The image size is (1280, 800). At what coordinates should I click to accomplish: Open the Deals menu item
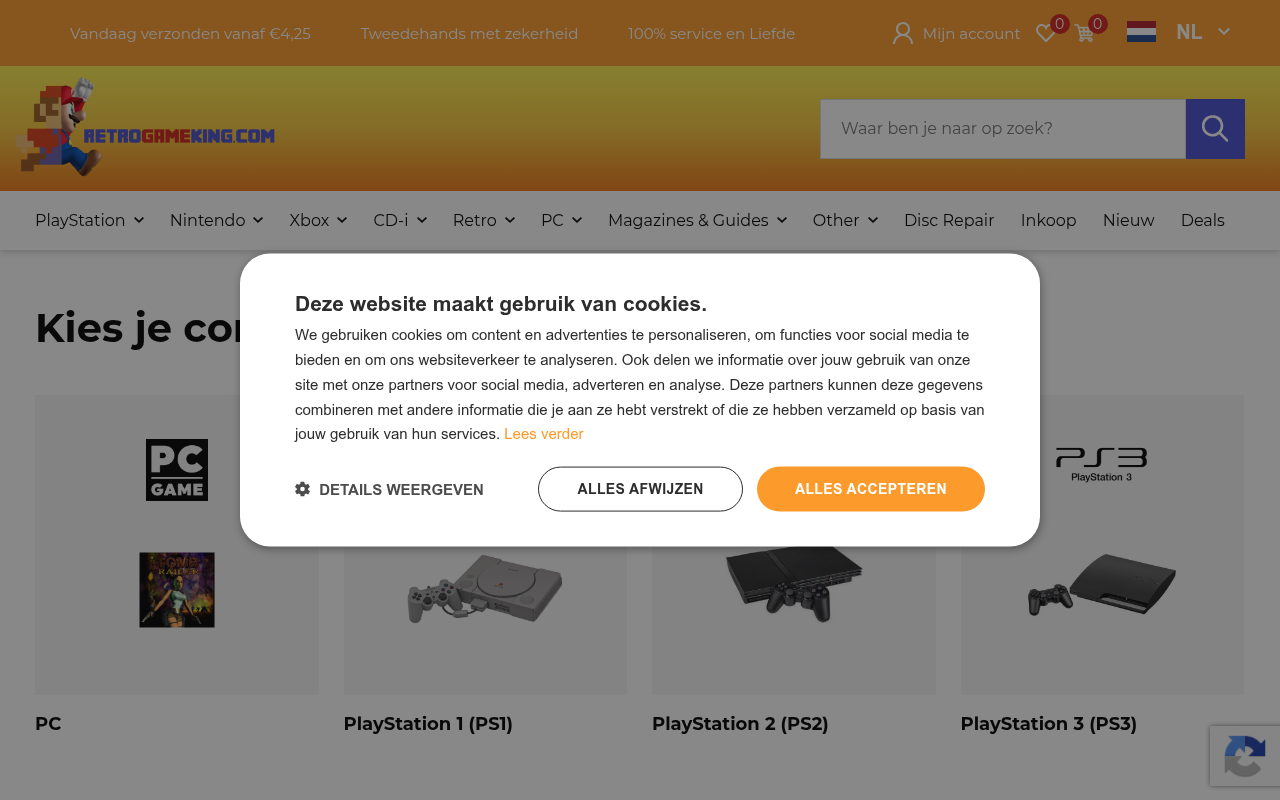coord(1202,220)
